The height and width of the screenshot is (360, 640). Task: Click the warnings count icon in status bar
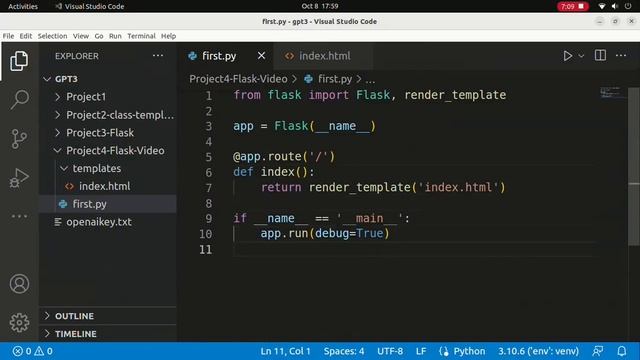tap(39, 351)
